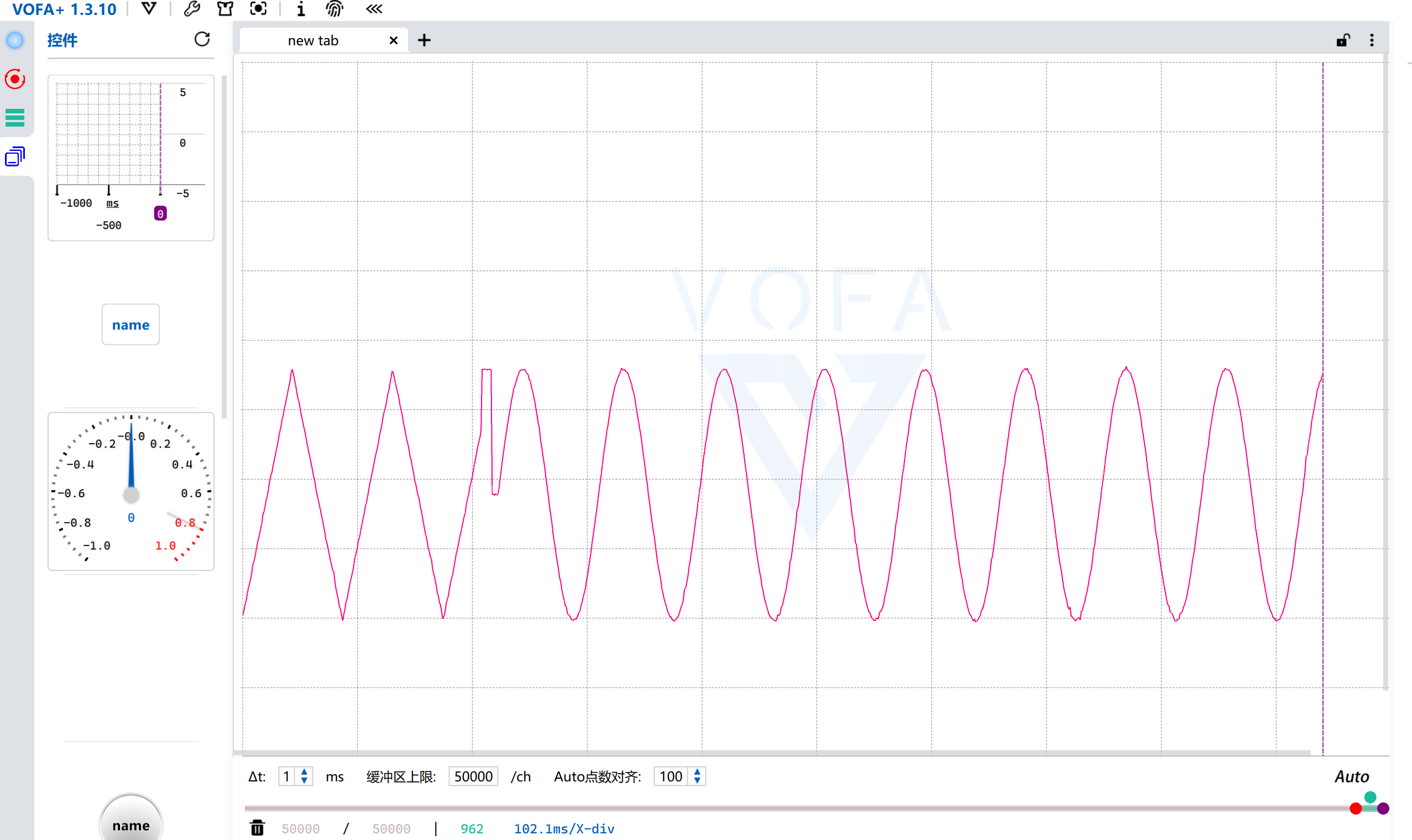
Task: Decrease the Auto point alignment stepper
Action: (697, 781)
